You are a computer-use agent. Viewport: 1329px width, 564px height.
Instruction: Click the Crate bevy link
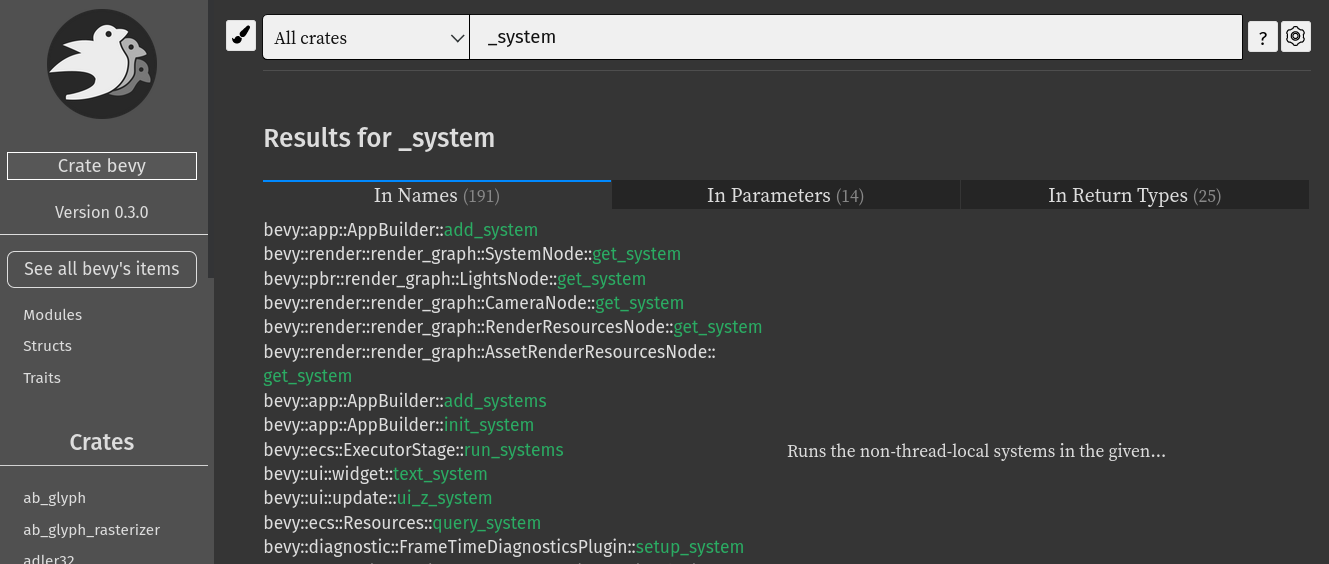(x=102, y=166)
